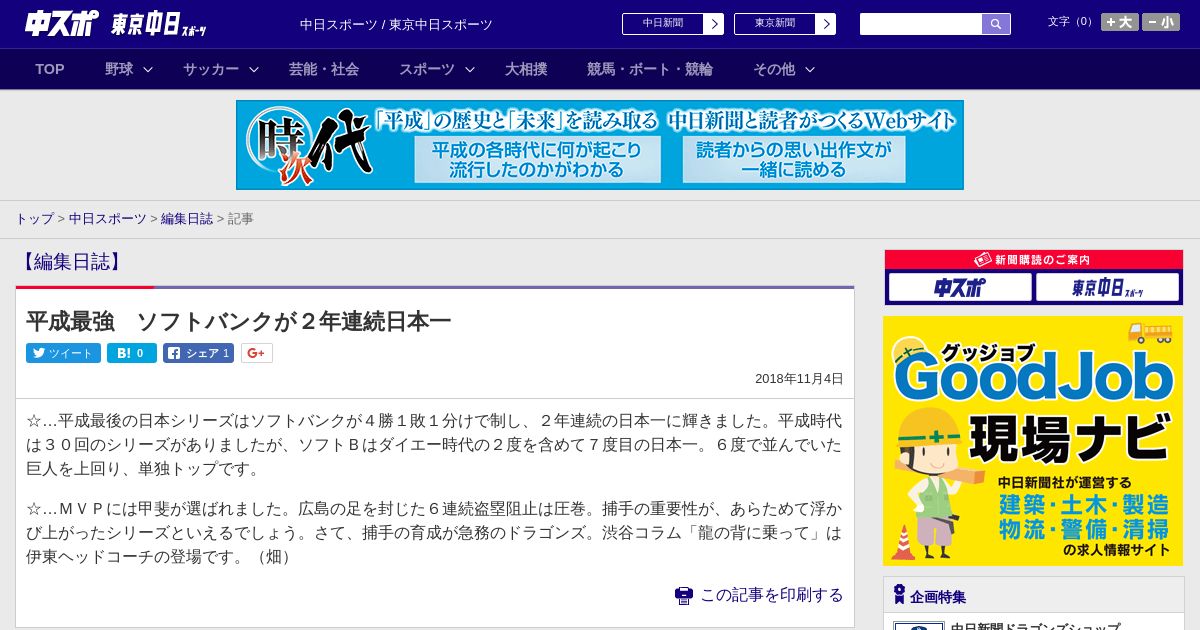The image size is (1200, 630).
Task: Share article on Google+ button
Action: (256, 353)
